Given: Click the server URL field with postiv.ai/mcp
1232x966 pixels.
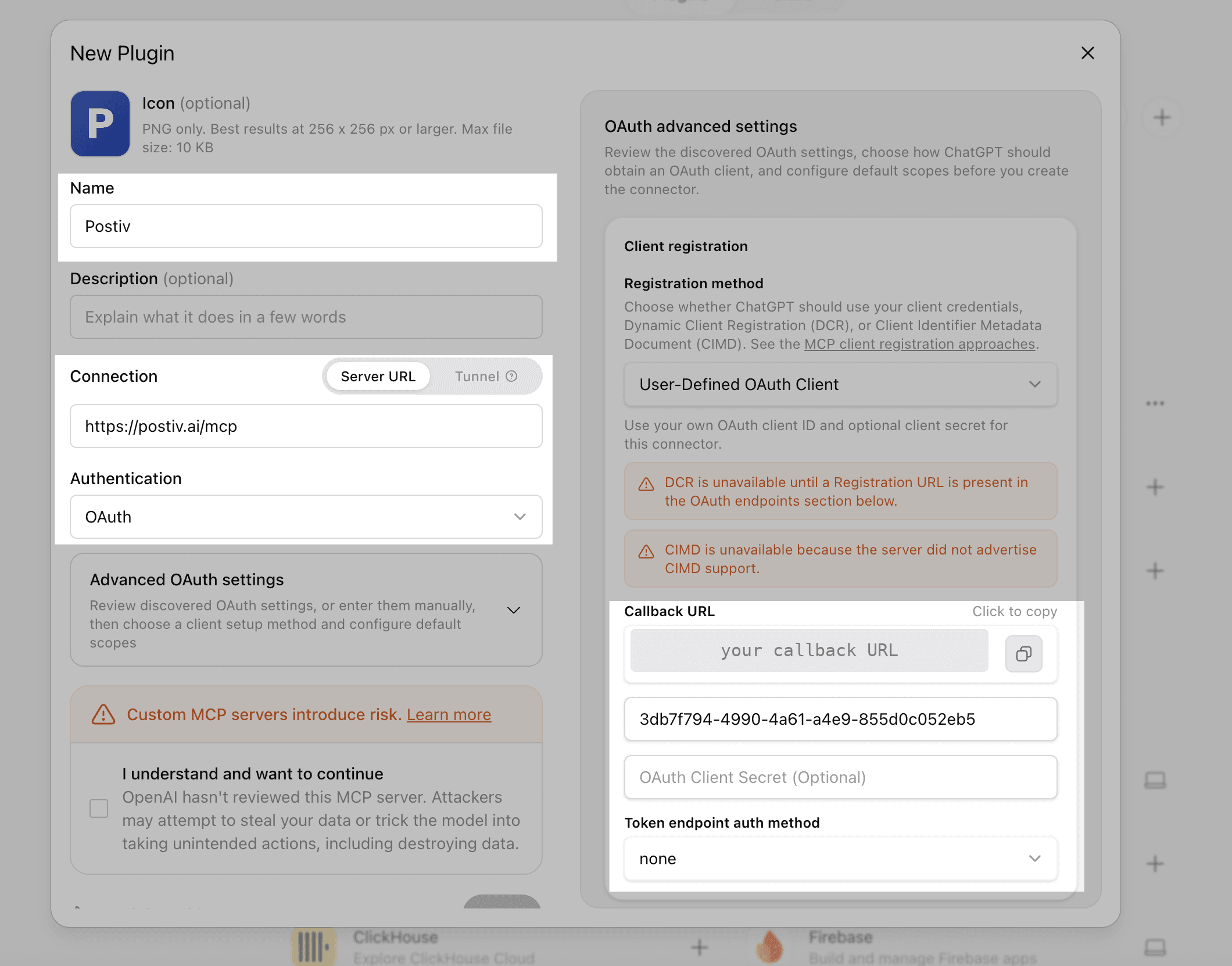Looking at the screenshot, I should 306,426.
